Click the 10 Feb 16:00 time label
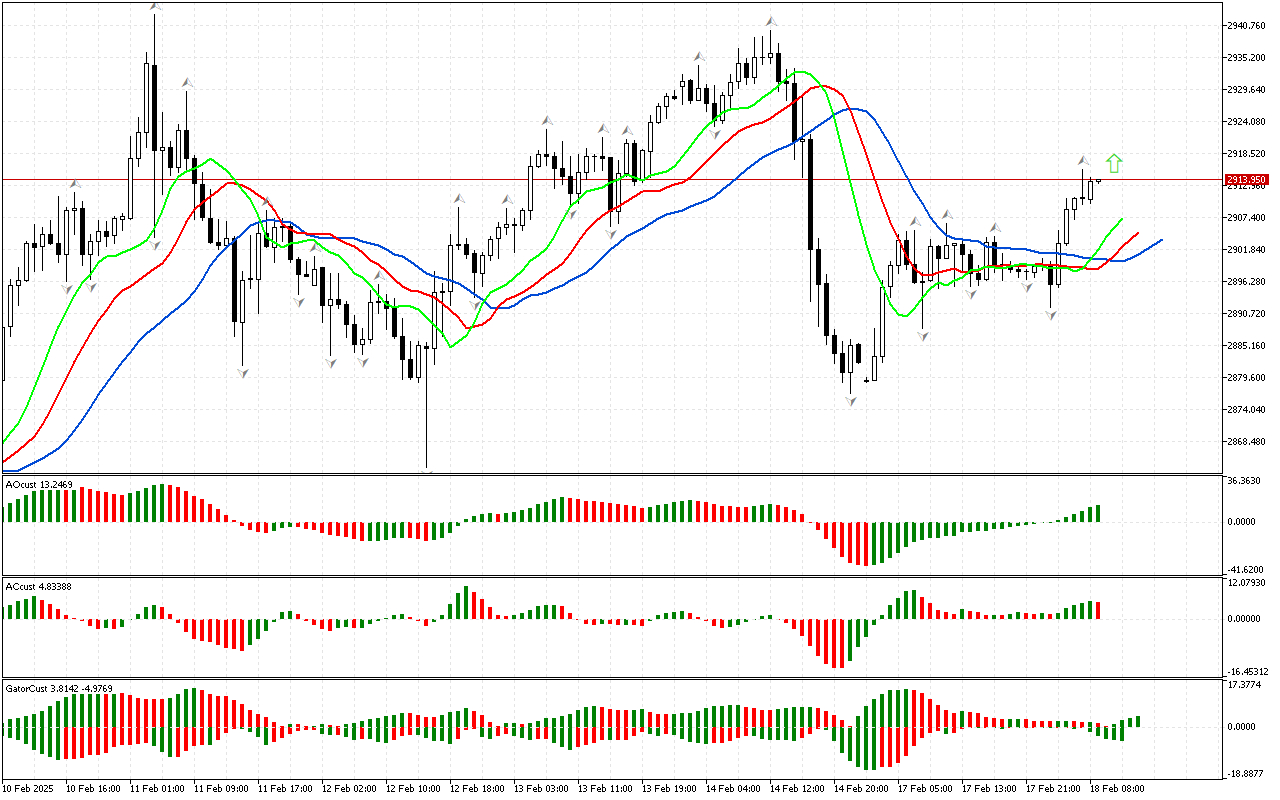 [x=93, y=789]
